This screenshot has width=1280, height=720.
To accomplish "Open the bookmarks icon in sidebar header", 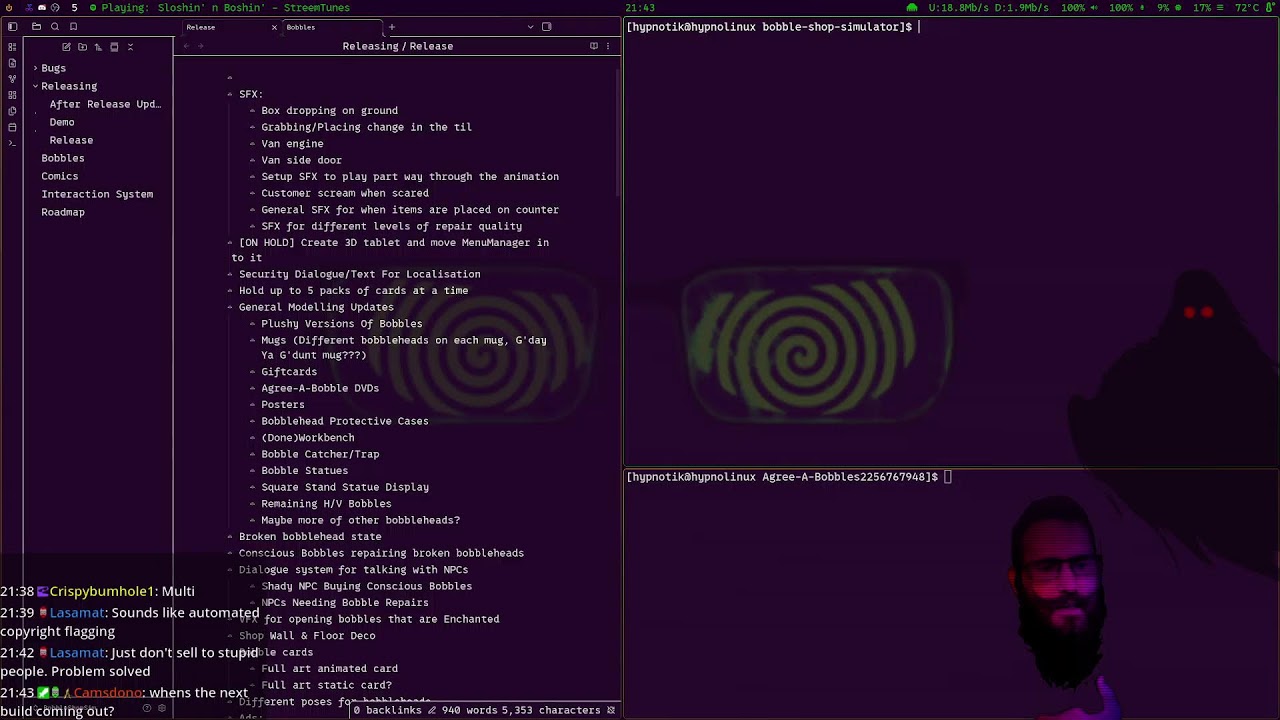I will tap(73, 27).
